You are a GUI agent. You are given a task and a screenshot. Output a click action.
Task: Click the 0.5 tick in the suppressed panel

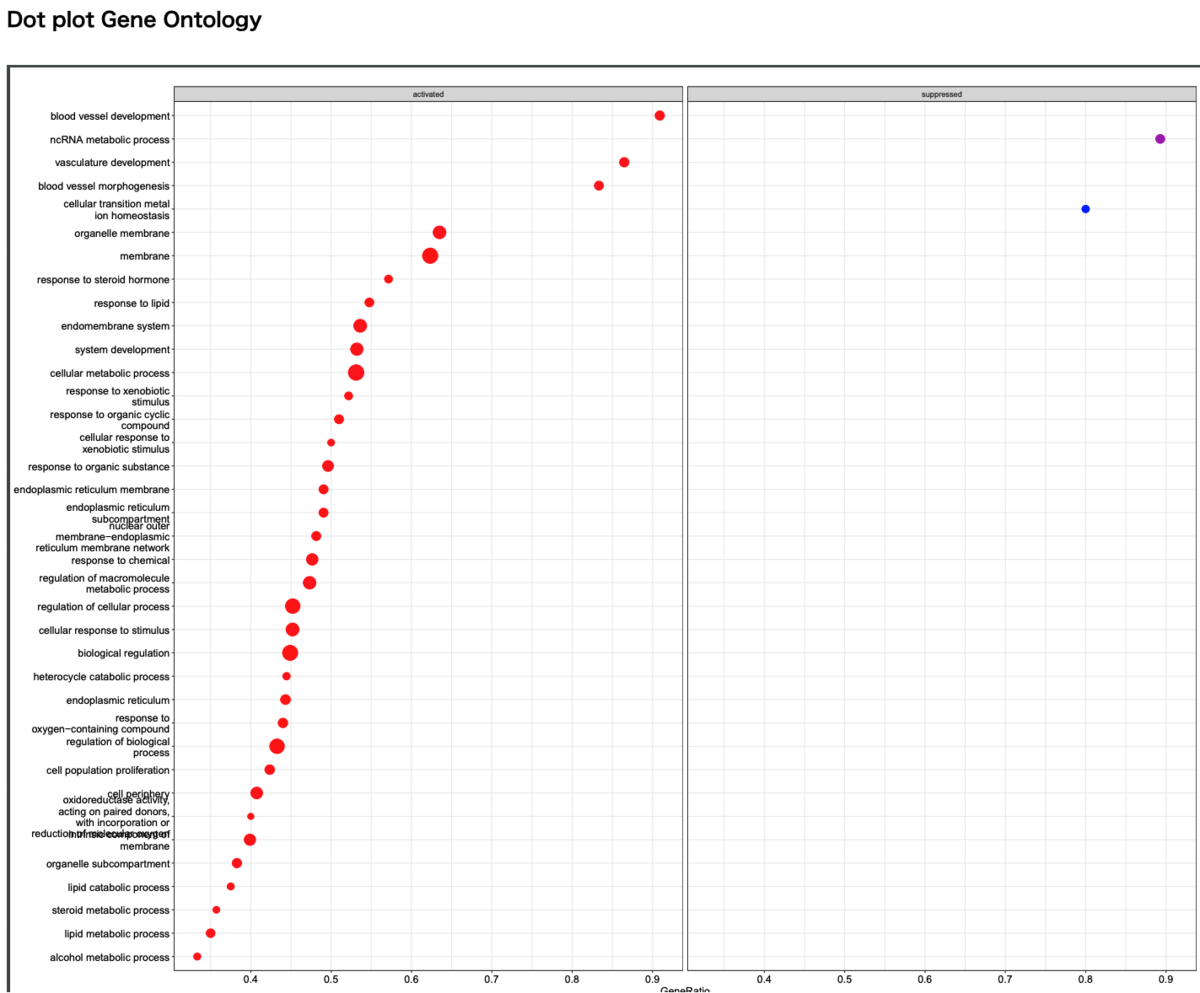(x=844, y=981)
